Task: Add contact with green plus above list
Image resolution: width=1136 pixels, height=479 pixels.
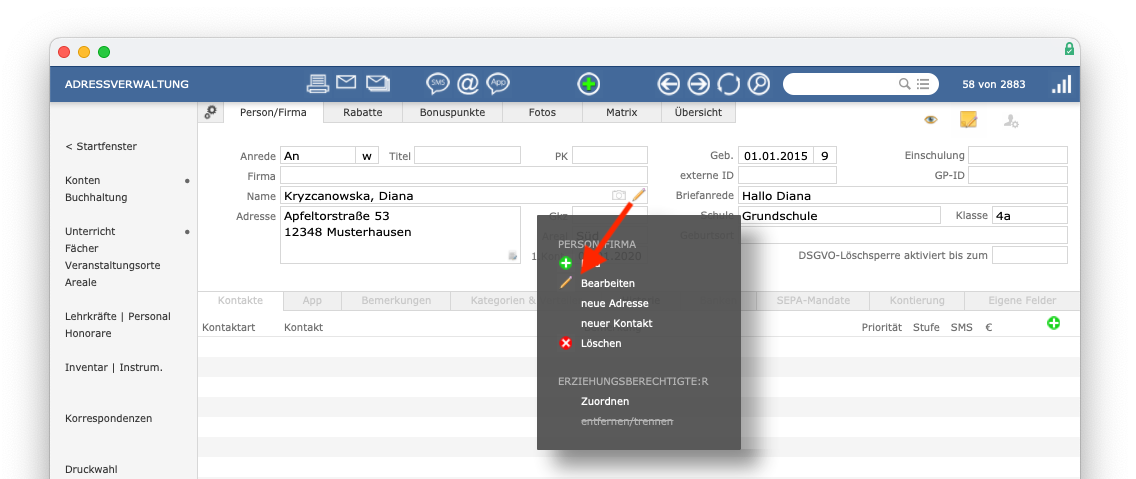Action: click(1053, 323)
